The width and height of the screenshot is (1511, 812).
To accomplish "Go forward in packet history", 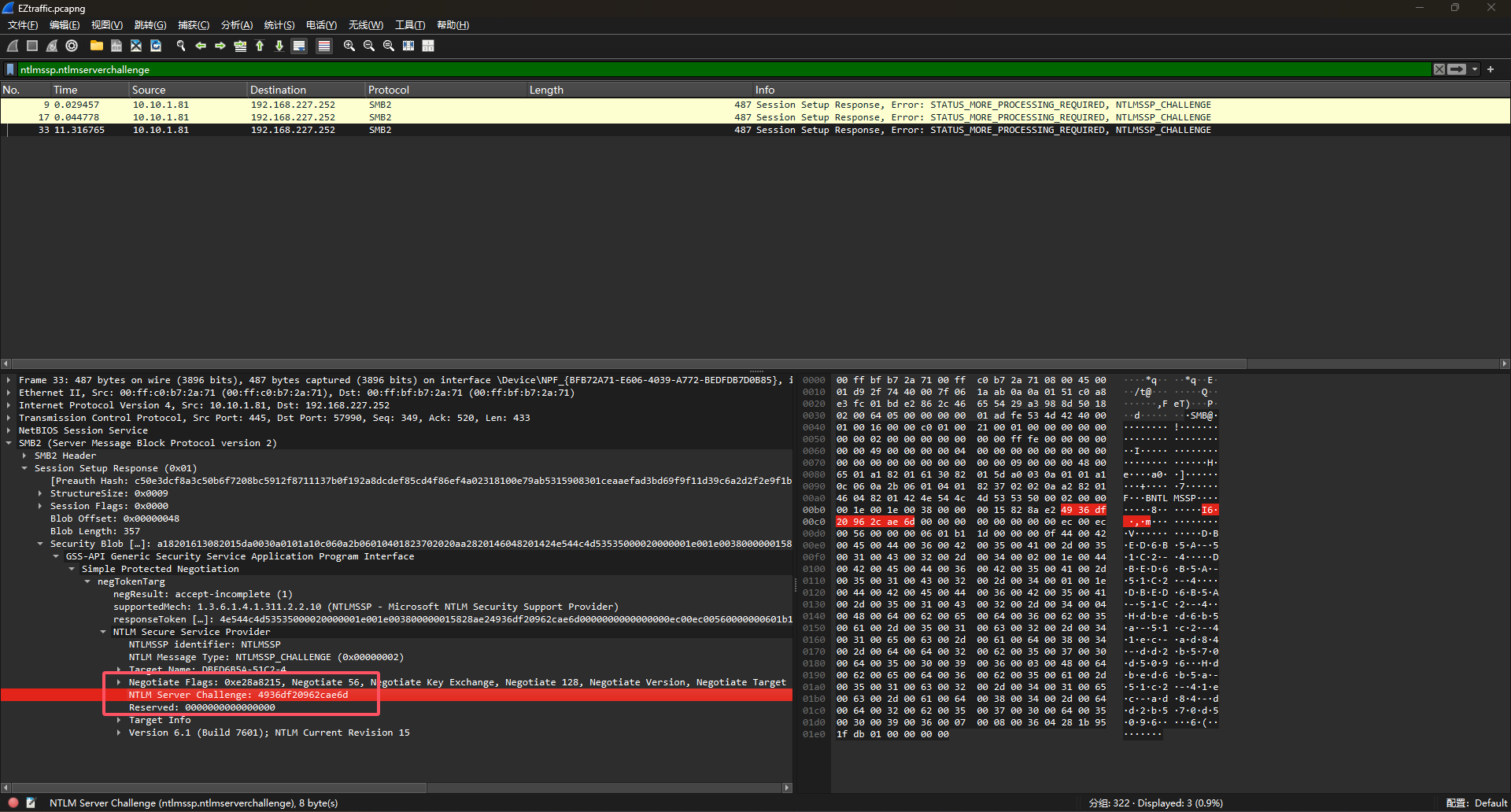I will (220, 46).
